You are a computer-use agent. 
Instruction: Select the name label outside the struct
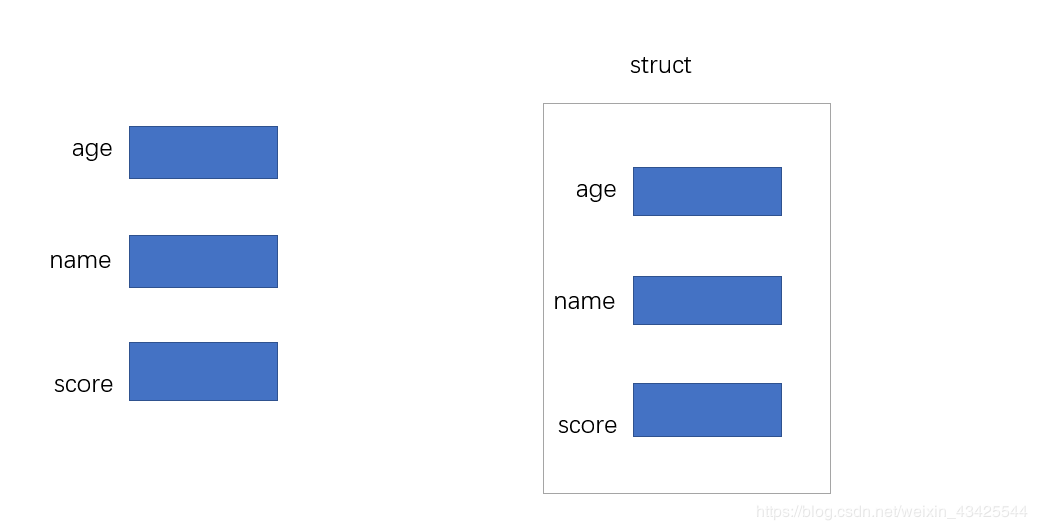tap(80, 260)
